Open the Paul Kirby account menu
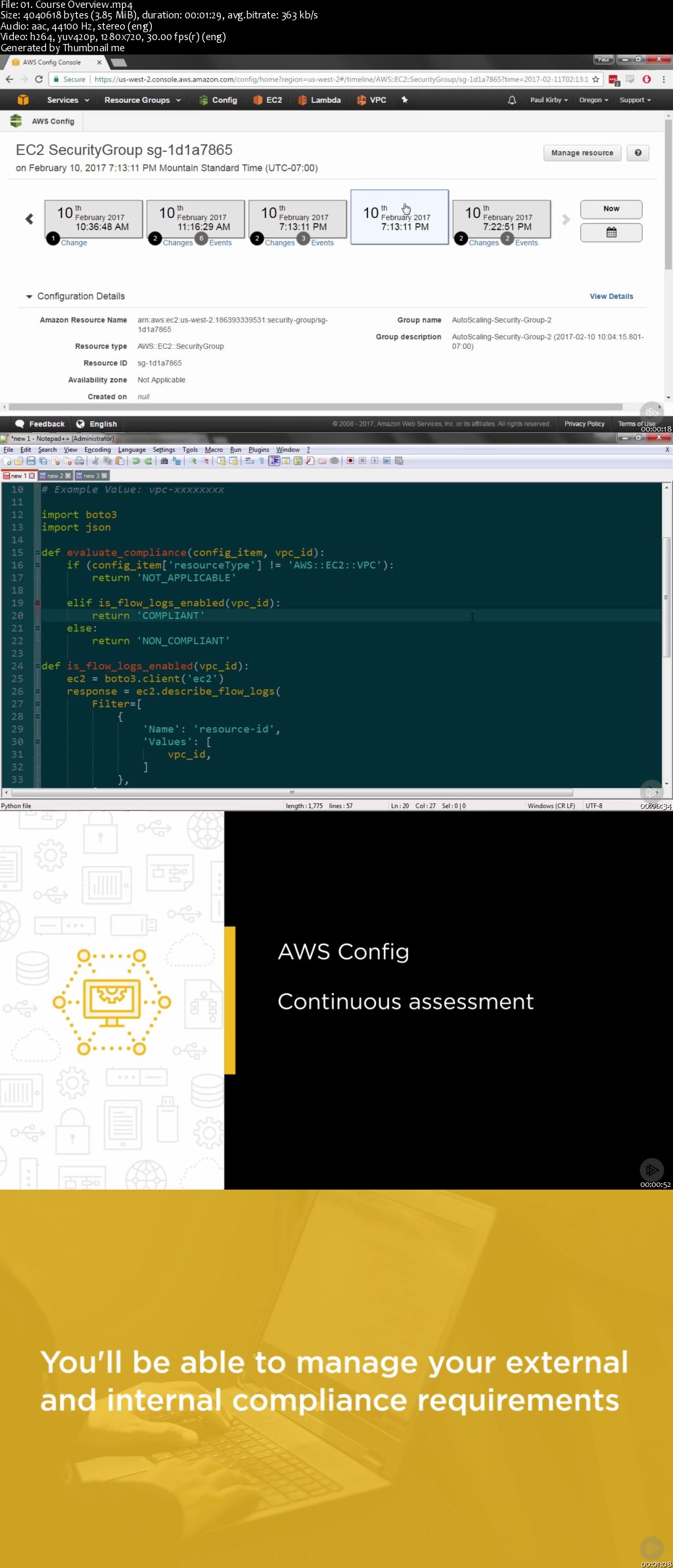The width and height of the screenshot is (673, 1568). [x=549, y=100]
